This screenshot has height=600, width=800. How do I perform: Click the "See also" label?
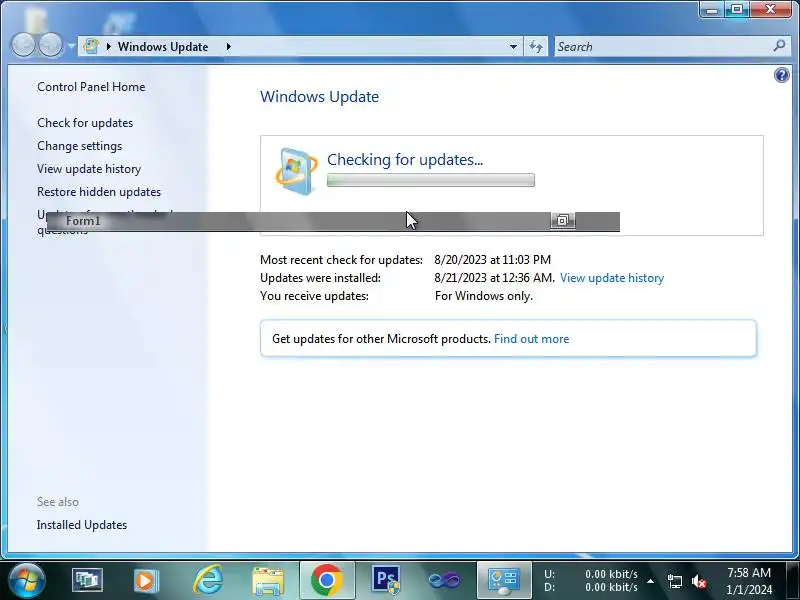pos(58,502)
